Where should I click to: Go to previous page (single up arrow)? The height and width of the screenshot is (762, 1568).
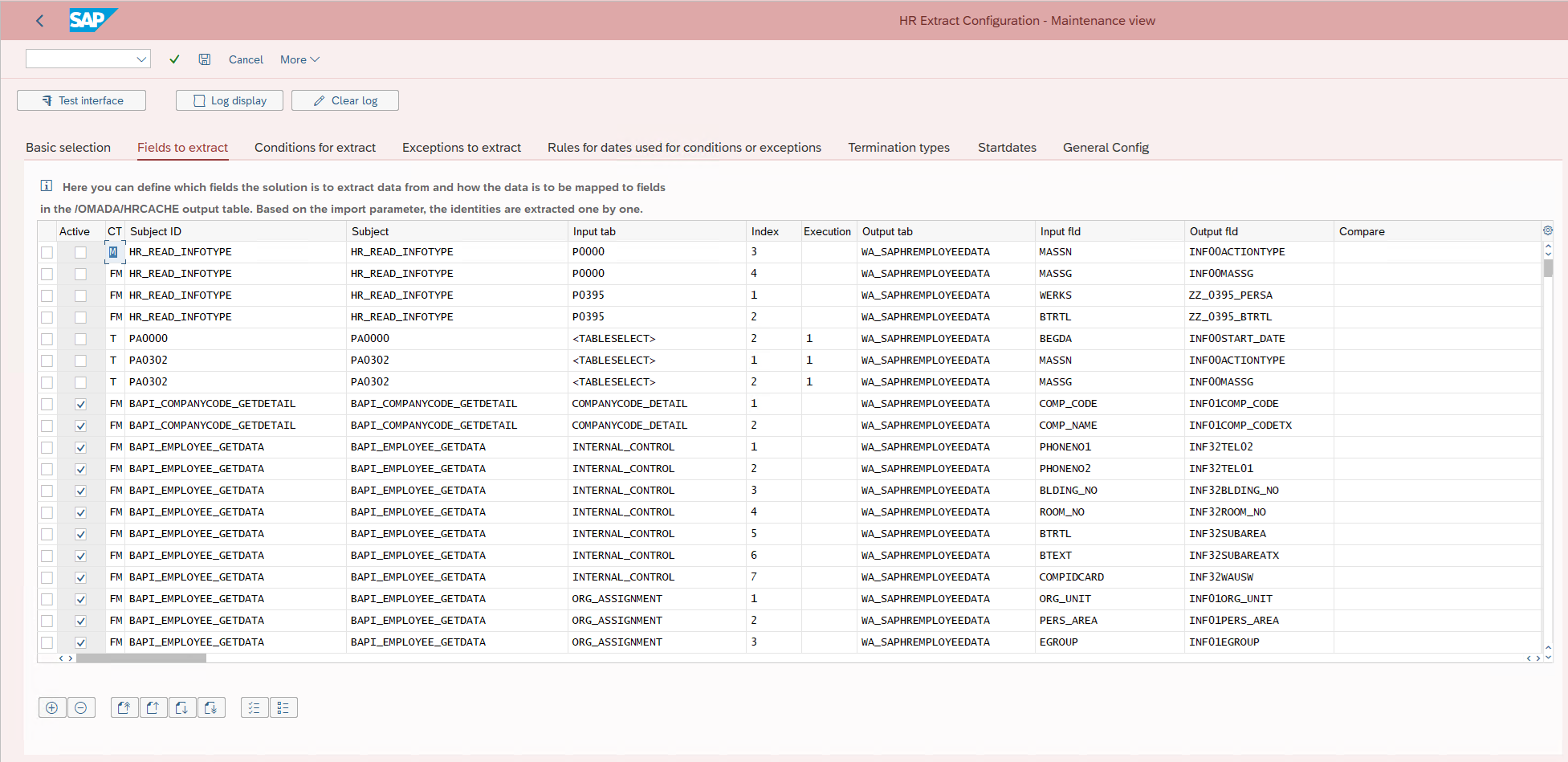point(153,707)
